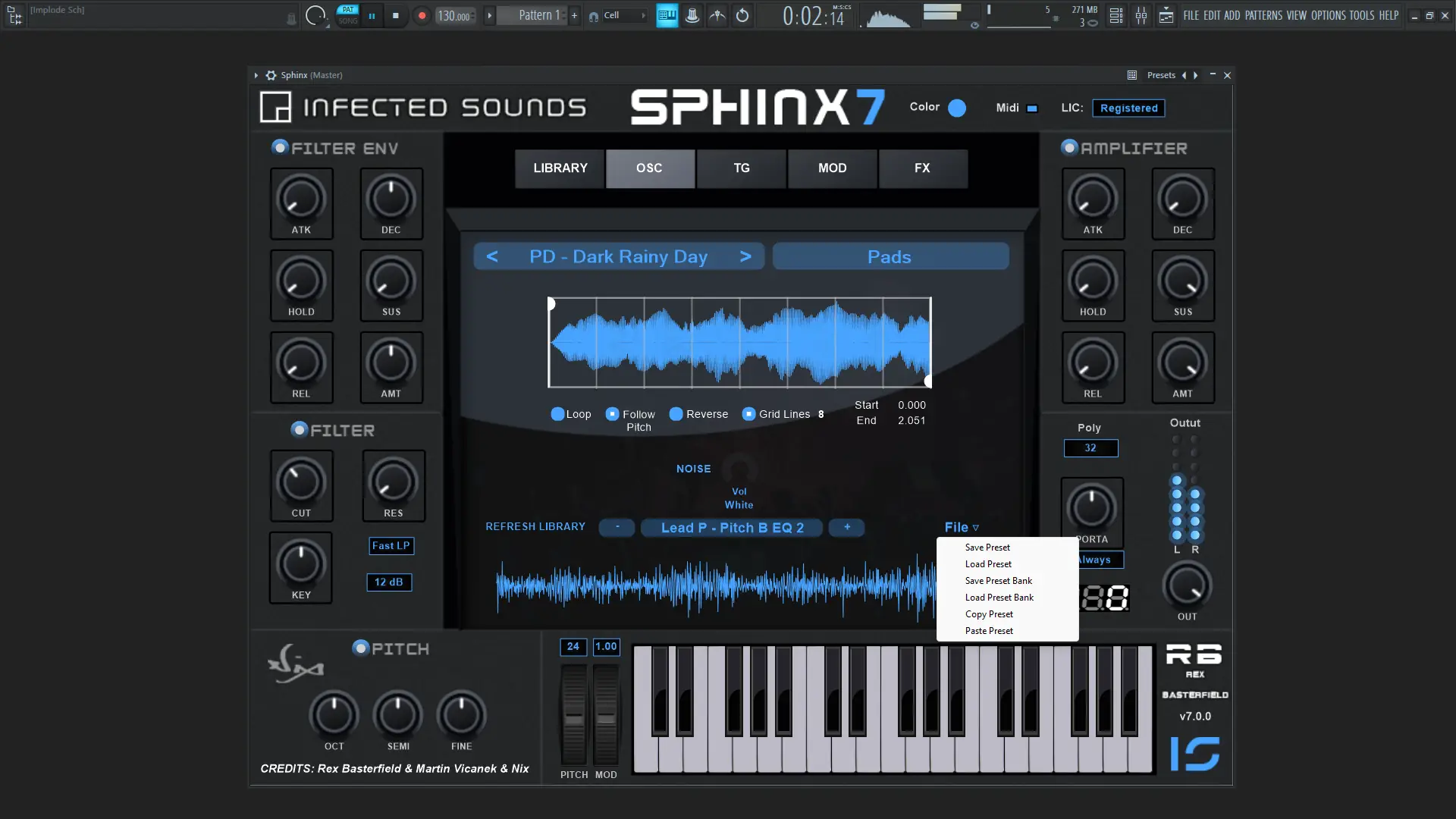
Task: Click the Poly value field showing 32
Action: tap(1090, 448)
